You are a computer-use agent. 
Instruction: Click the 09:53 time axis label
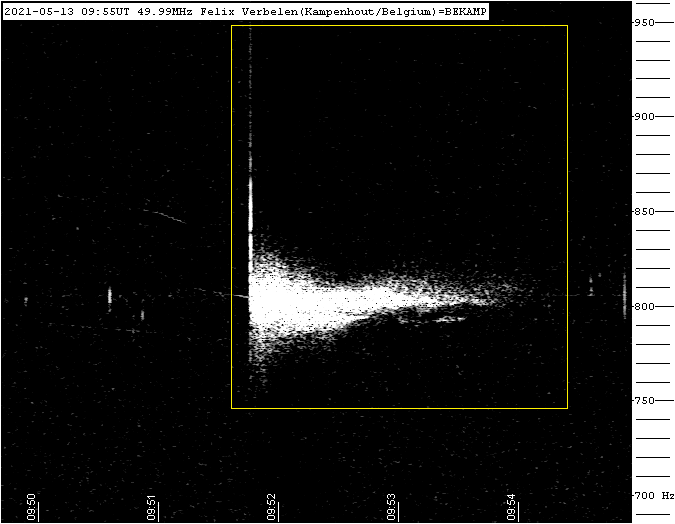coord(392,507)
